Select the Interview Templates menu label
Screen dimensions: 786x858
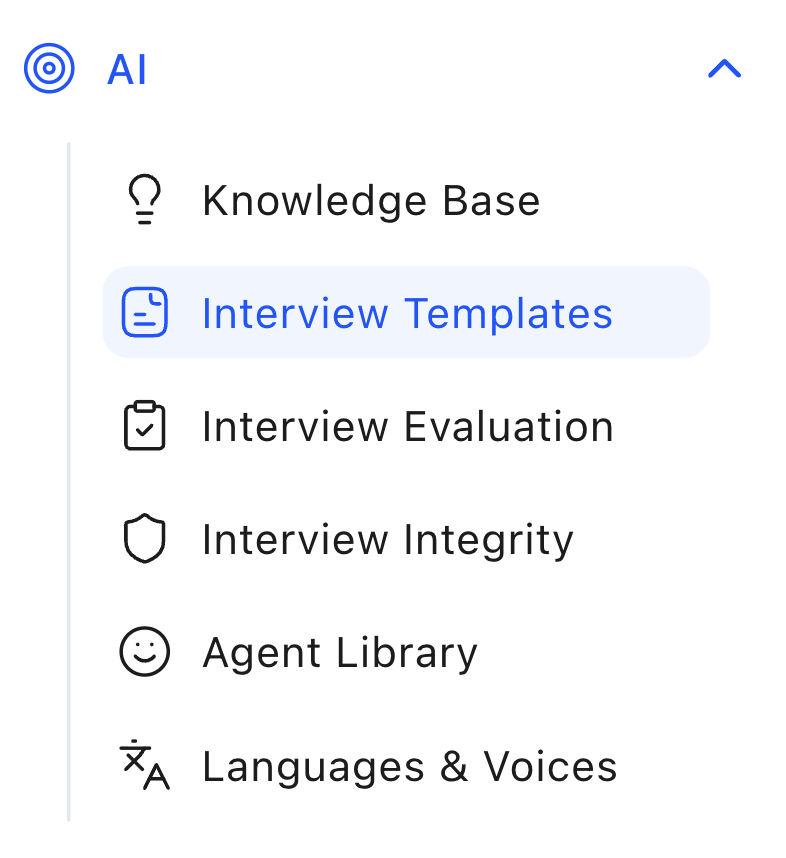click(x=407, y=314)
